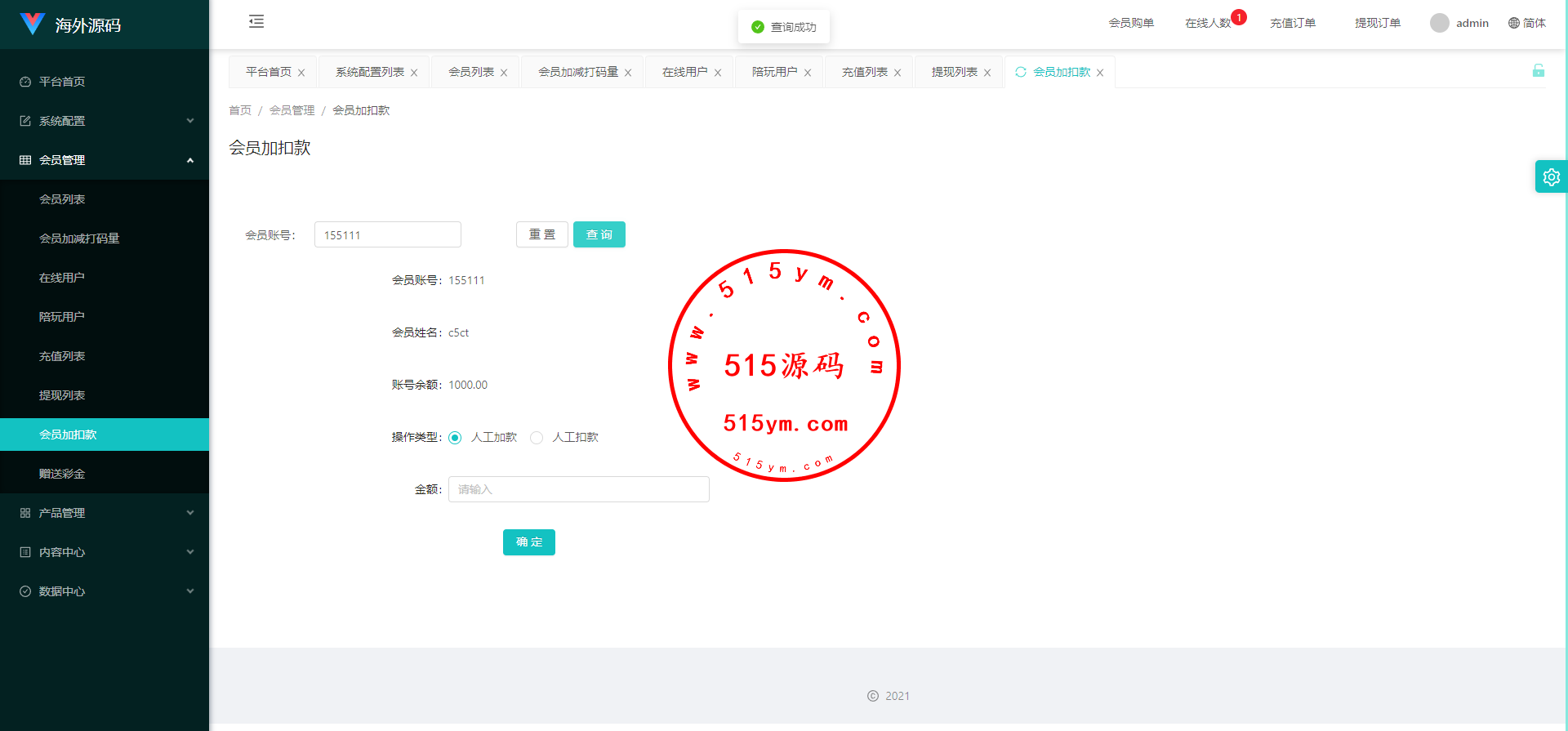
Task: Click the green lock icon
Action: pos(1538,71)
